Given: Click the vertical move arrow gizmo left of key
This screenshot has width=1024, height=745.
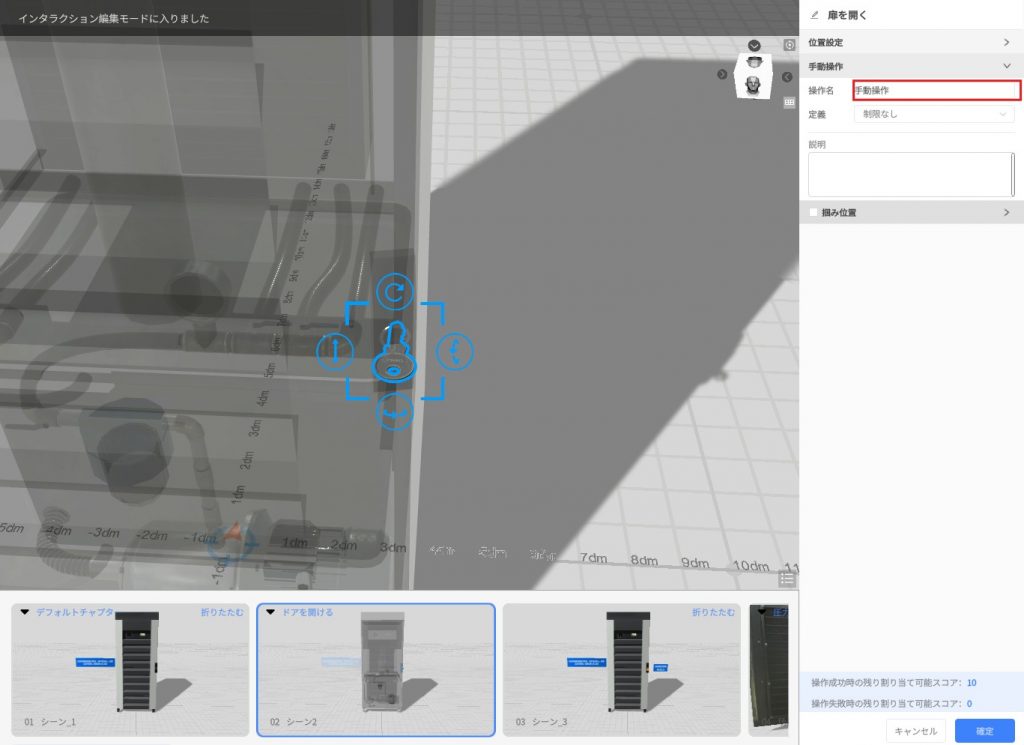Looking at the screenshot, I should [335, 351].
